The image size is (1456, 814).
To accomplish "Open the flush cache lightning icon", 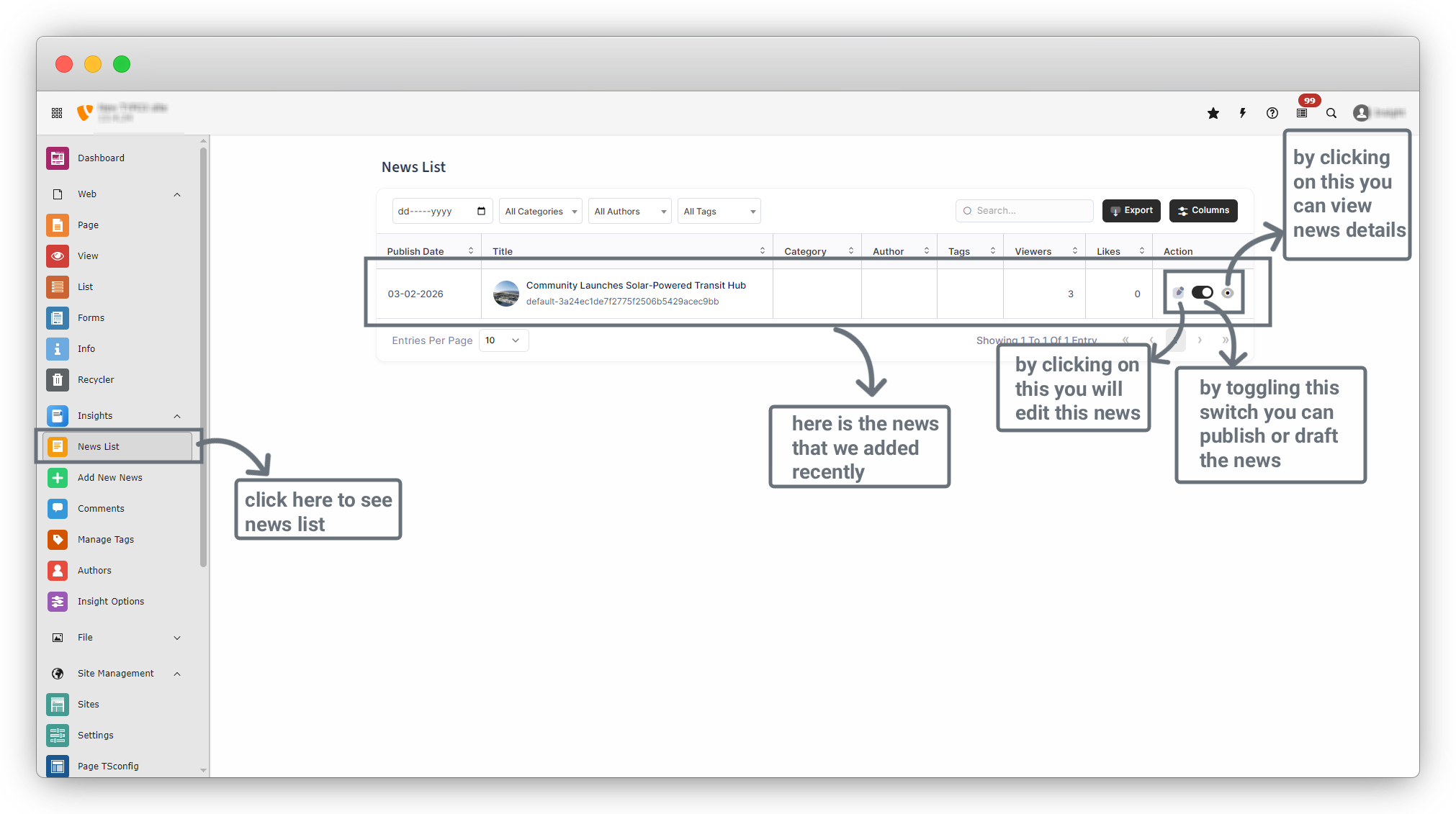I will (x=1243, y=113).
